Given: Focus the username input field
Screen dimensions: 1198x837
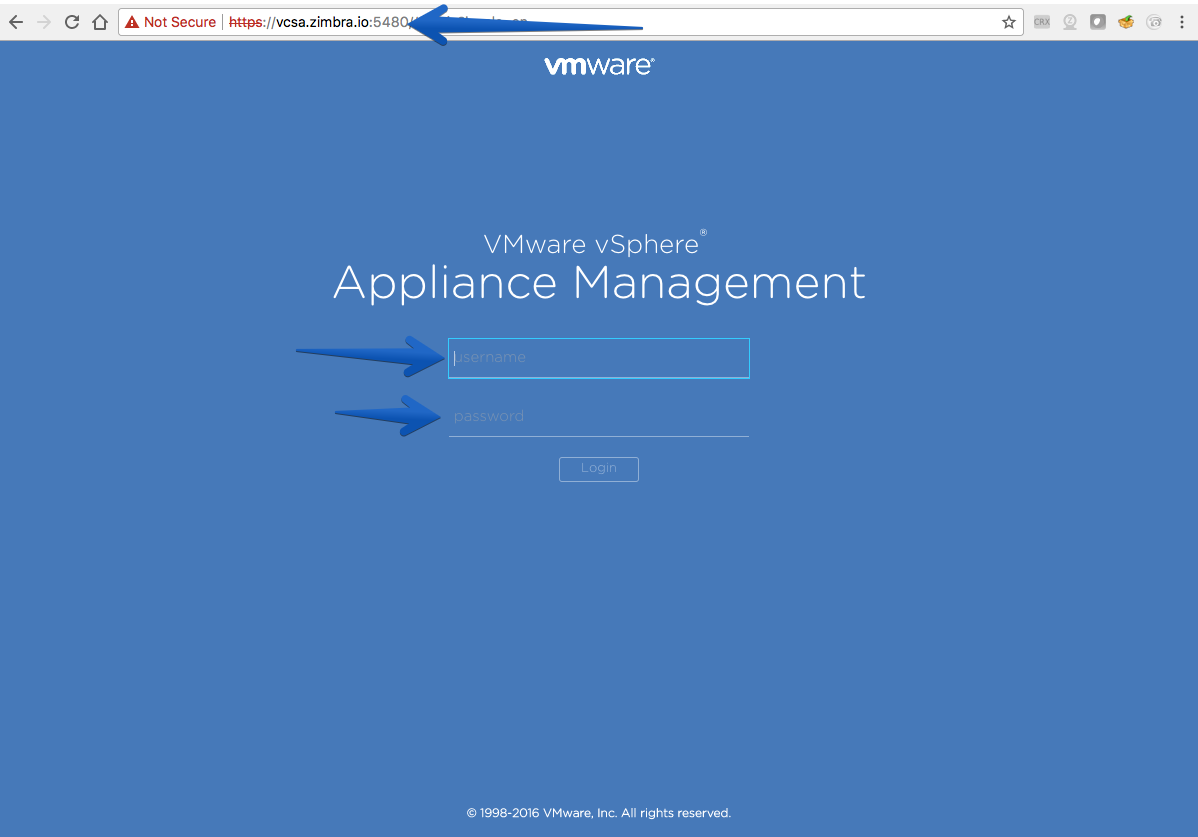Looking at the screenshot, I should click(x=598, y=358).
